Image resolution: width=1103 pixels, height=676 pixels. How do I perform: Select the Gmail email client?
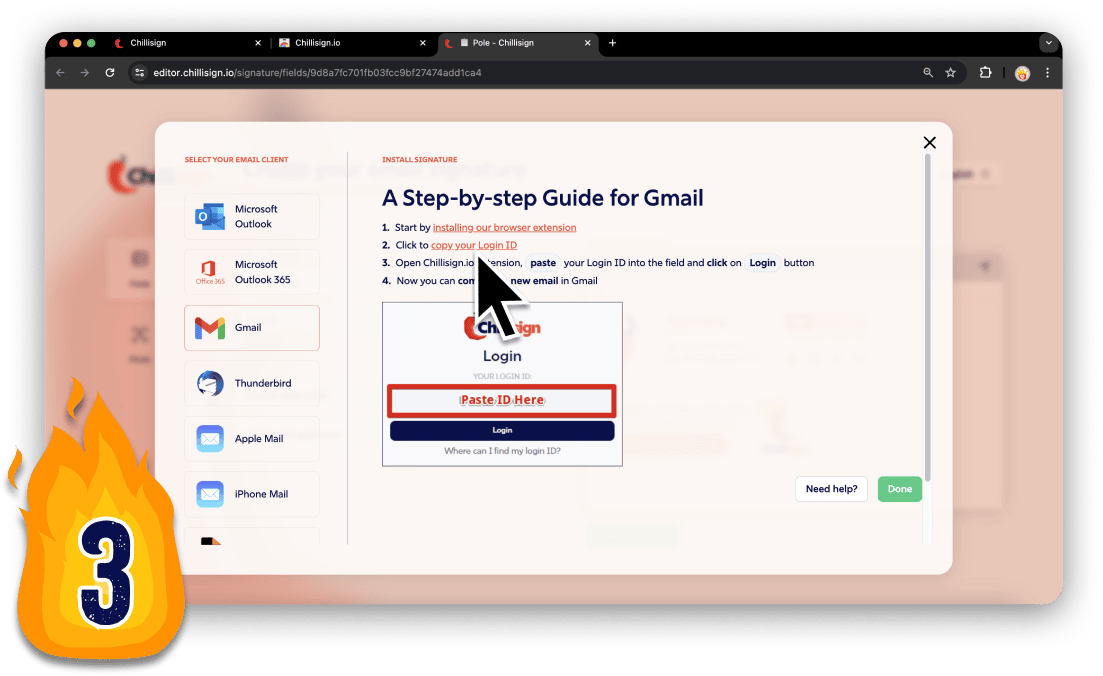[x=252, y=328]
